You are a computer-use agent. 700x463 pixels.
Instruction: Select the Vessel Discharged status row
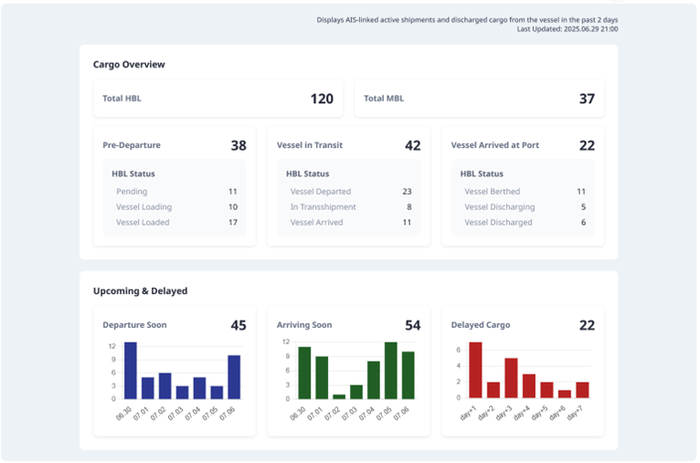coord(523,222)
